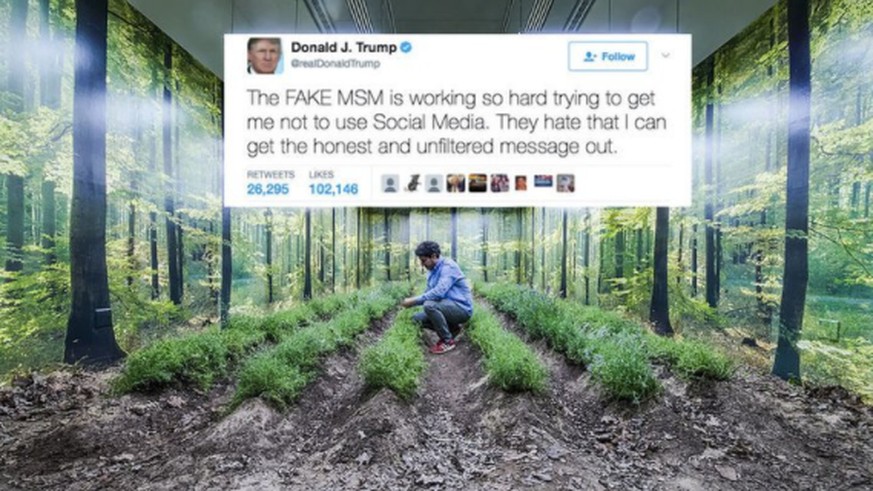Follow Donald J. Trump's account

pyautogui.click(x=608, y=56)
